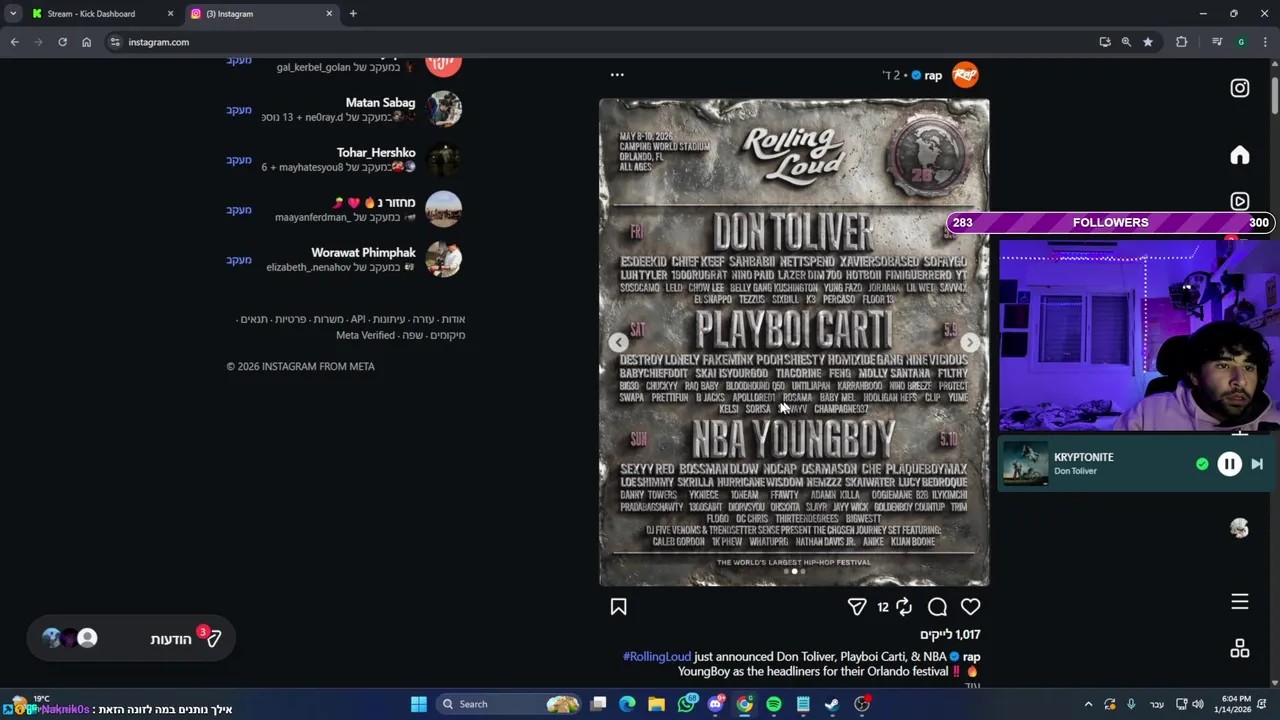Open the API footer link

click(358, 319)
